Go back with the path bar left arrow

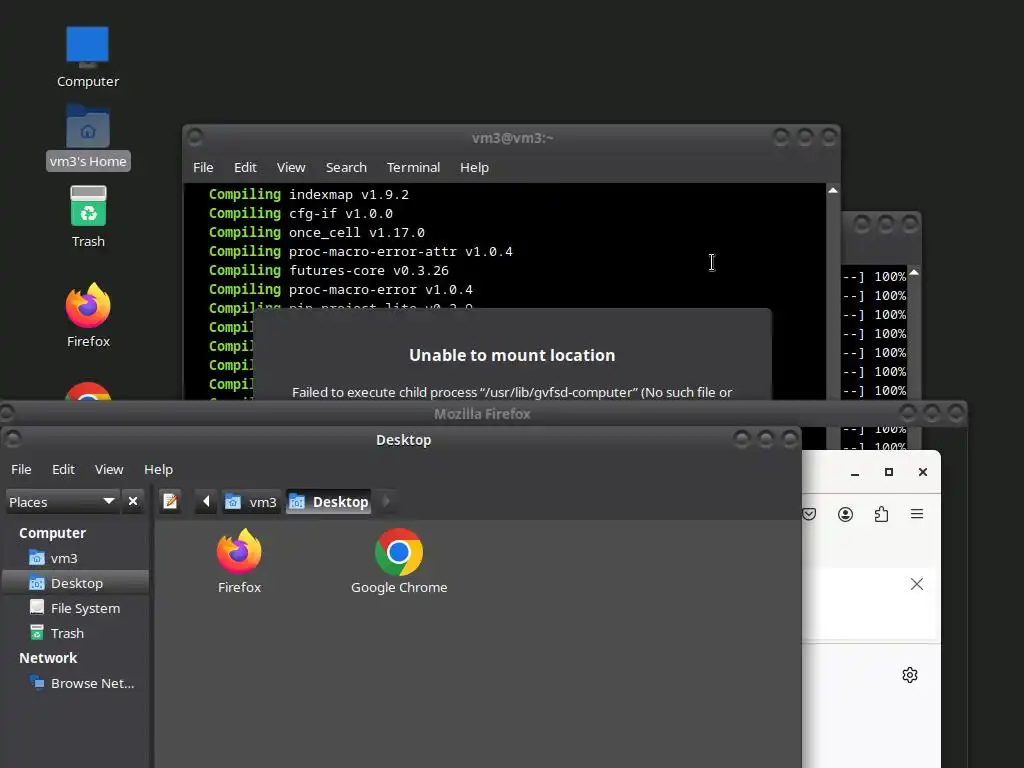click(x=206, y=502)
